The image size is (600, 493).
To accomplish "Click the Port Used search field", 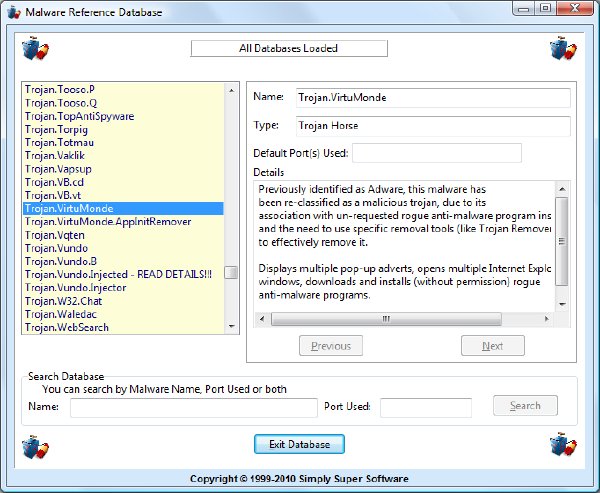I will pyautogui.click(x=426, y=408).
